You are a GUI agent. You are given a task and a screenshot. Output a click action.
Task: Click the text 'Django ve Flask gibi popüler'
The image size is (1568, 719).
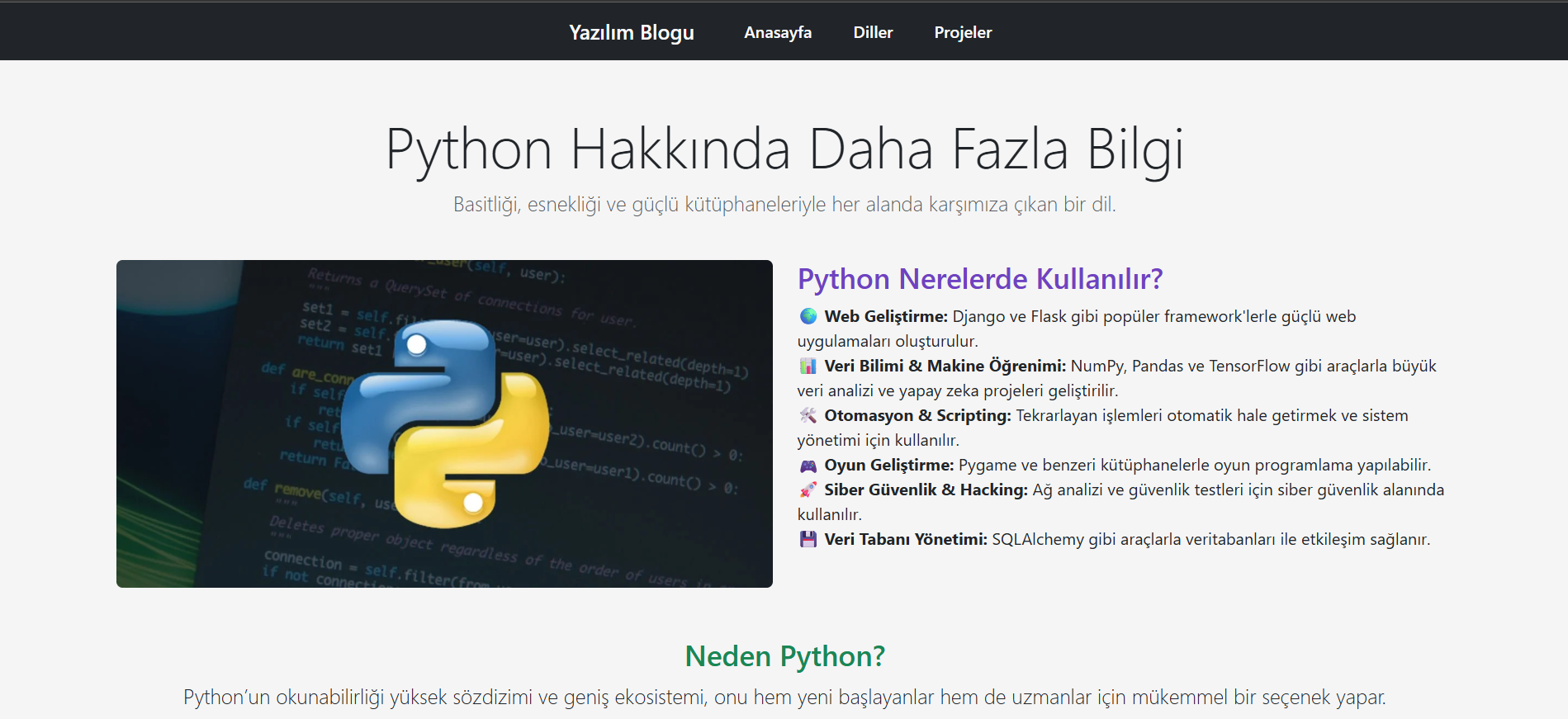coord(1056,316)
